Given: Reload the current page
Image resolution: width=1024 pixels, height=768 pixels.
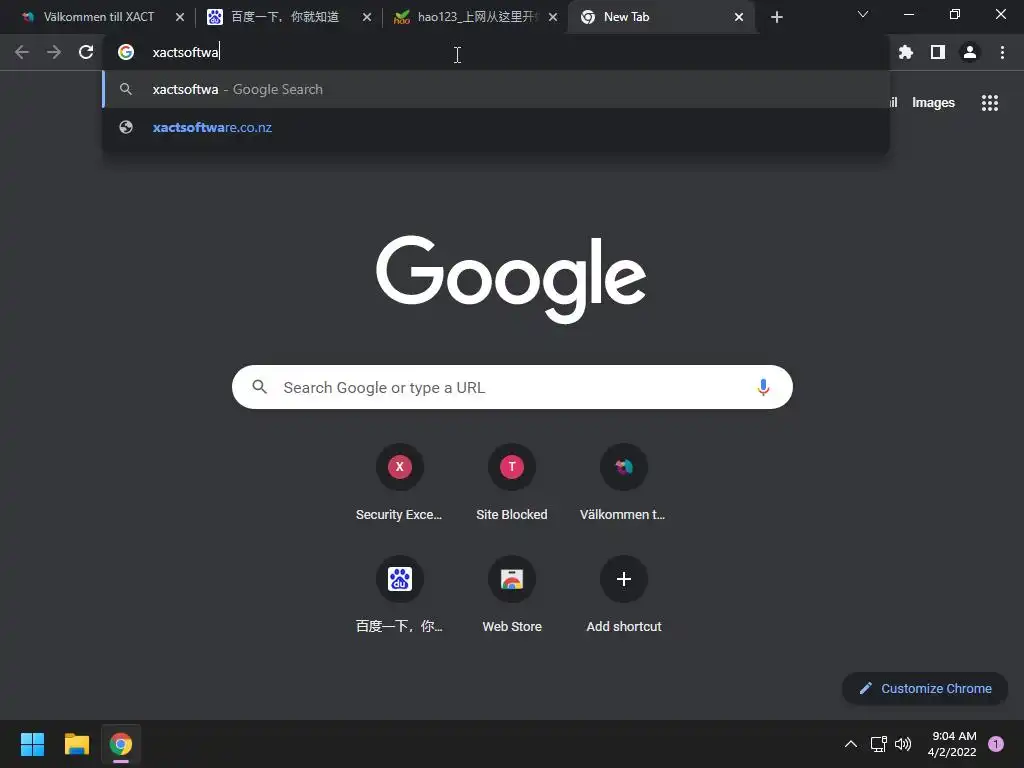Looking at the screenshot, I should [86, 52].
